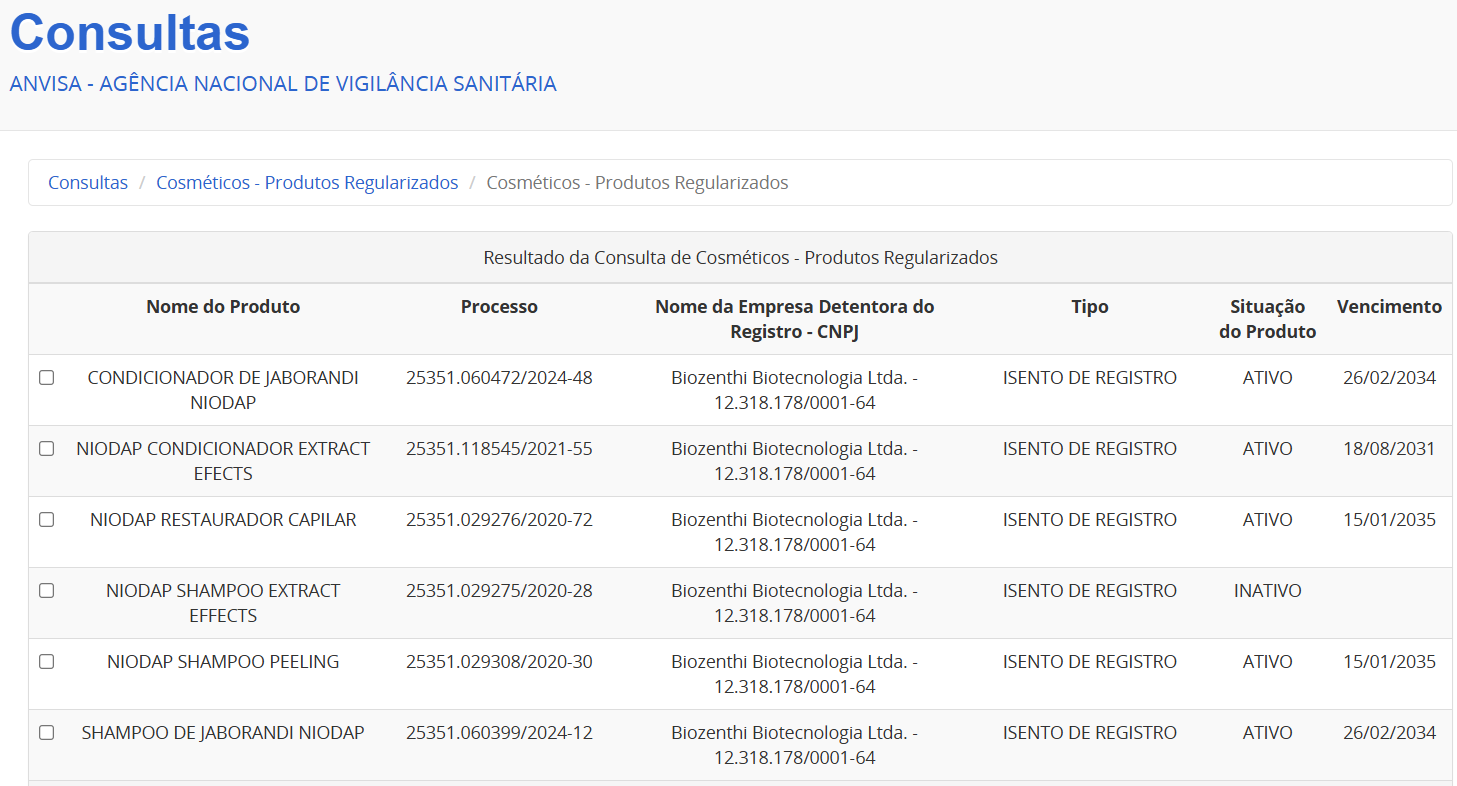This screenshot has height=786, width=1457.
Task: Select checkbox for NIODAP RESTAURADOR CAPILAR
Action: (x=46, y=520)
